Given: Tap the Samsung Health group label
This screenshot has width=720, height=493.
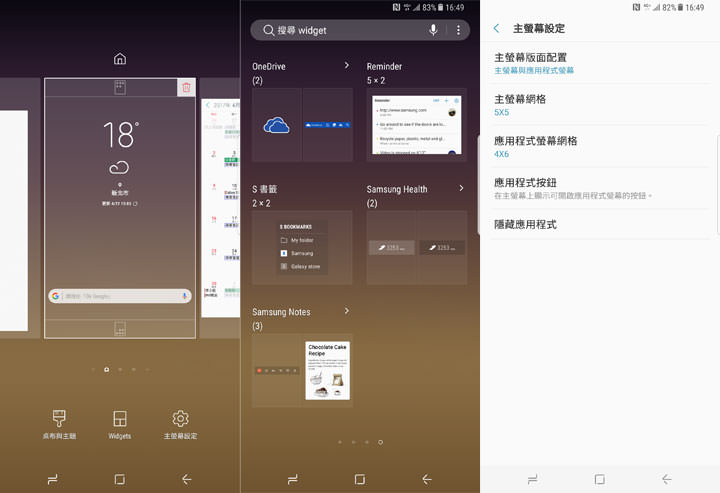Looking at the screenshot, I should (x=397, y=189).
